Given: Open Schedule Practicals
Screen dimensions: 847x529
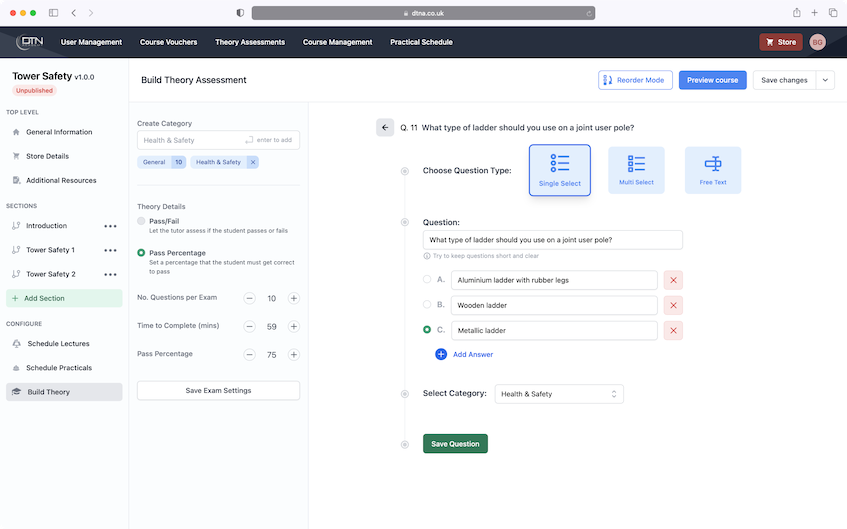Looking at the screenshot, I should (x=64, y=368).
